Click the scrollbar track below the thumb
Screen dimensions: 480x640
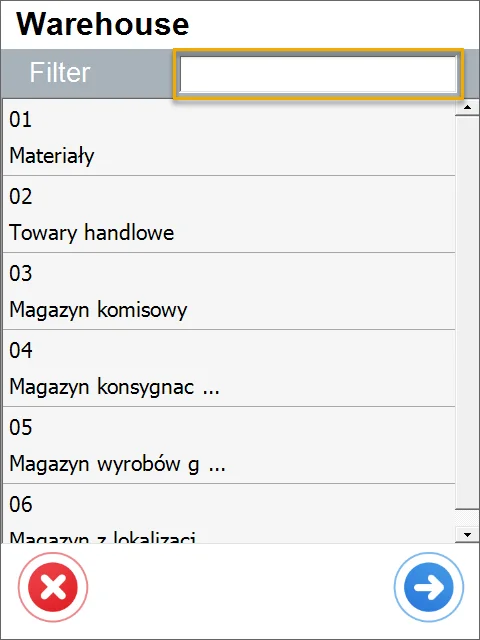click(467, 518)
